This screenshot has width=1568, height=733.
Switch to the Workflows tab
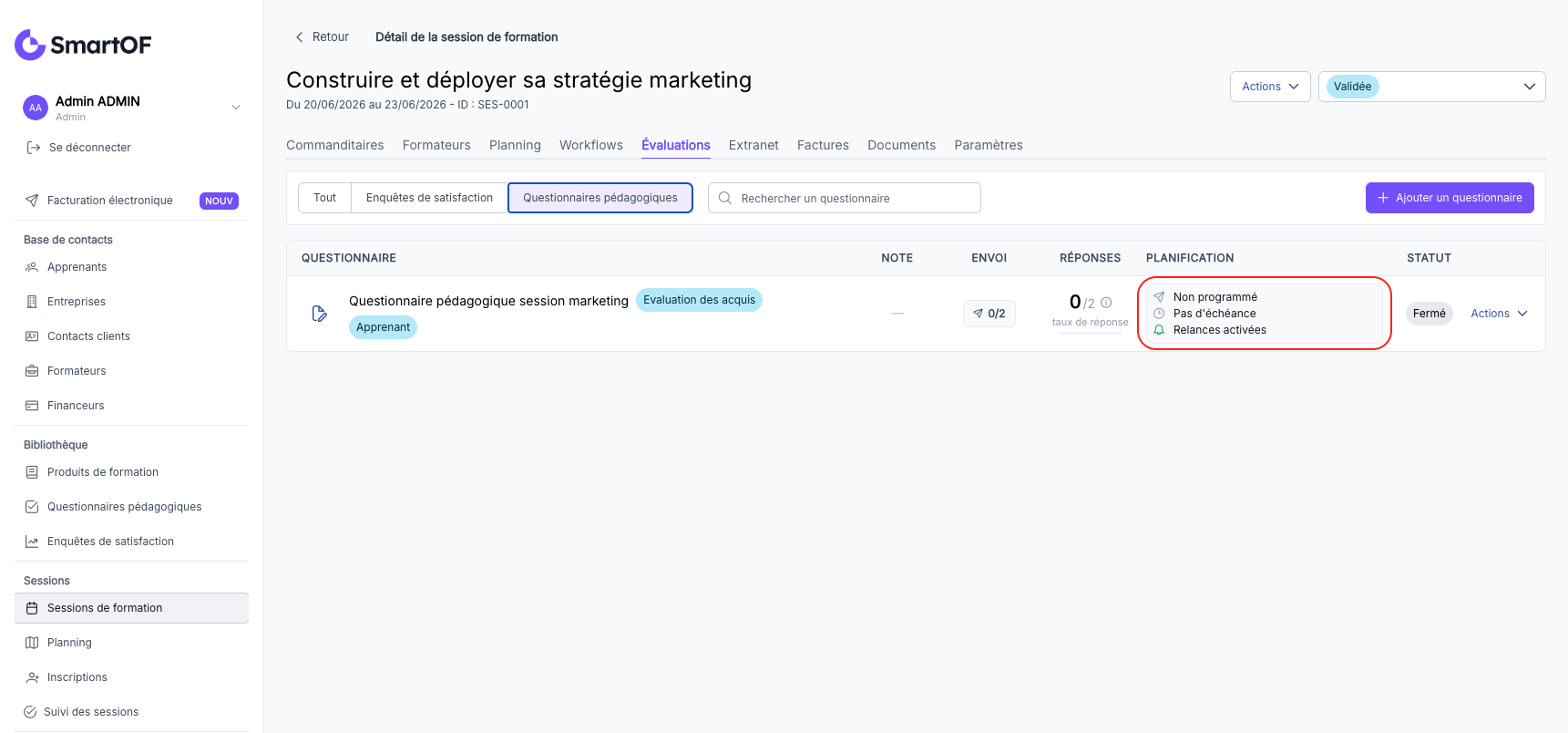(x=591, y=145)
